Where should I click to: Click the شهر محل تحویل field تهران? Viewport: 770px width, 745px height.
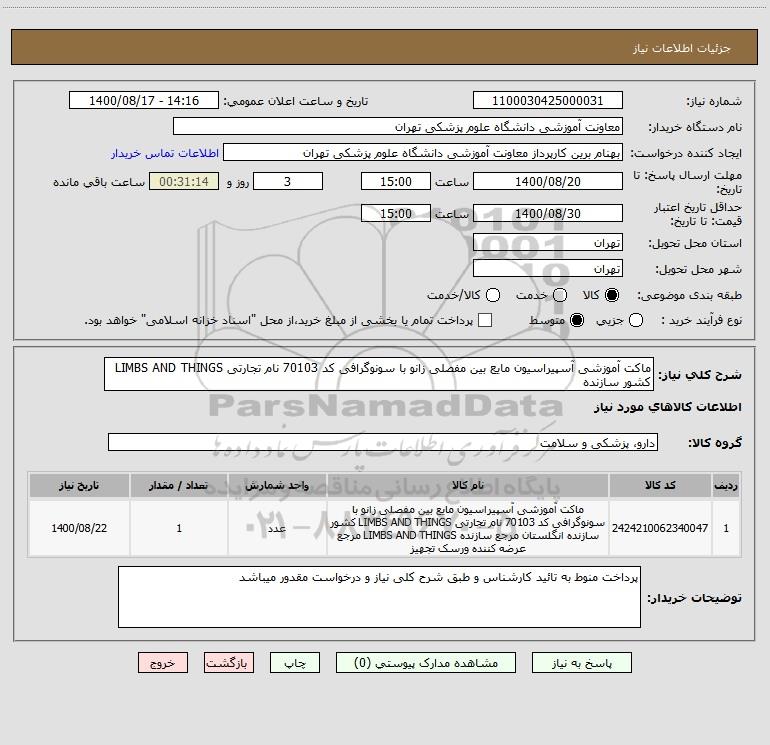pyautogui.click(x=548, y=268)
